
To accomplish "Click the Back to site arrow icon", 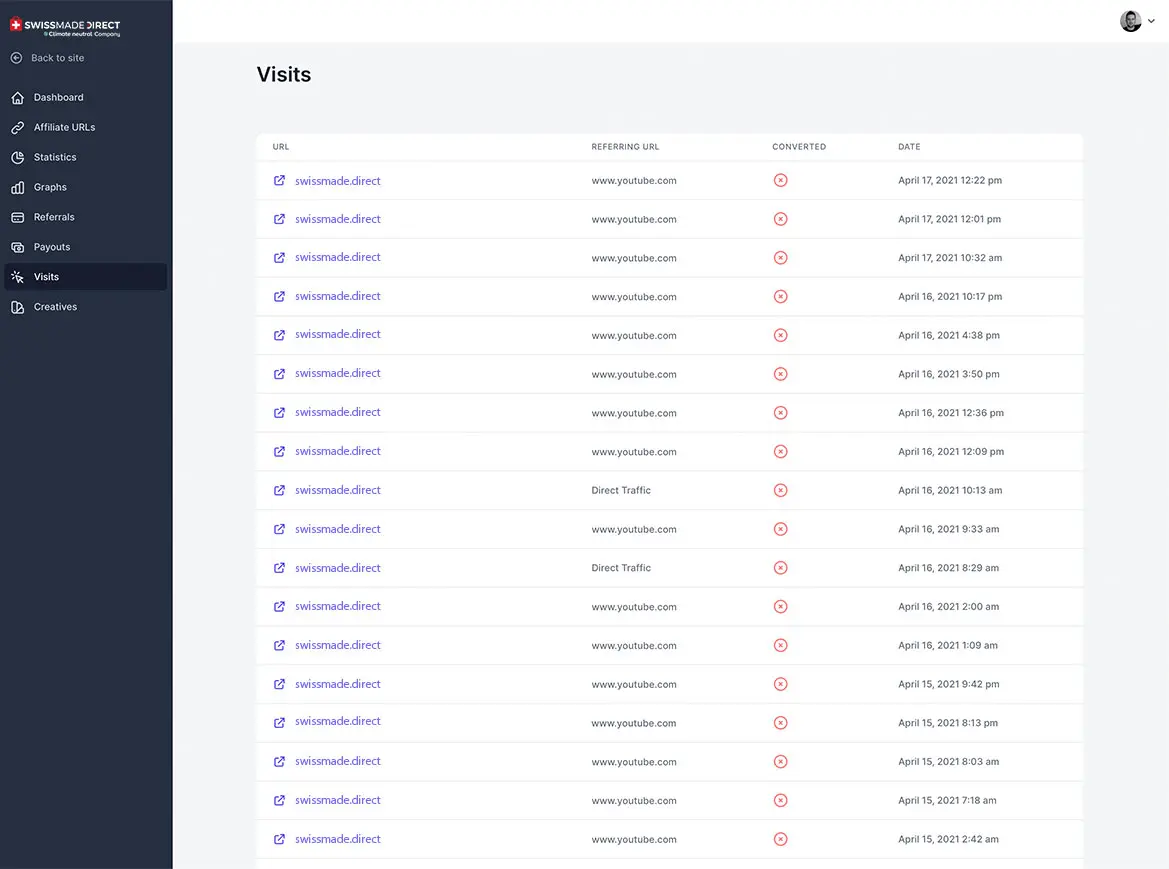I will (16, 58).
